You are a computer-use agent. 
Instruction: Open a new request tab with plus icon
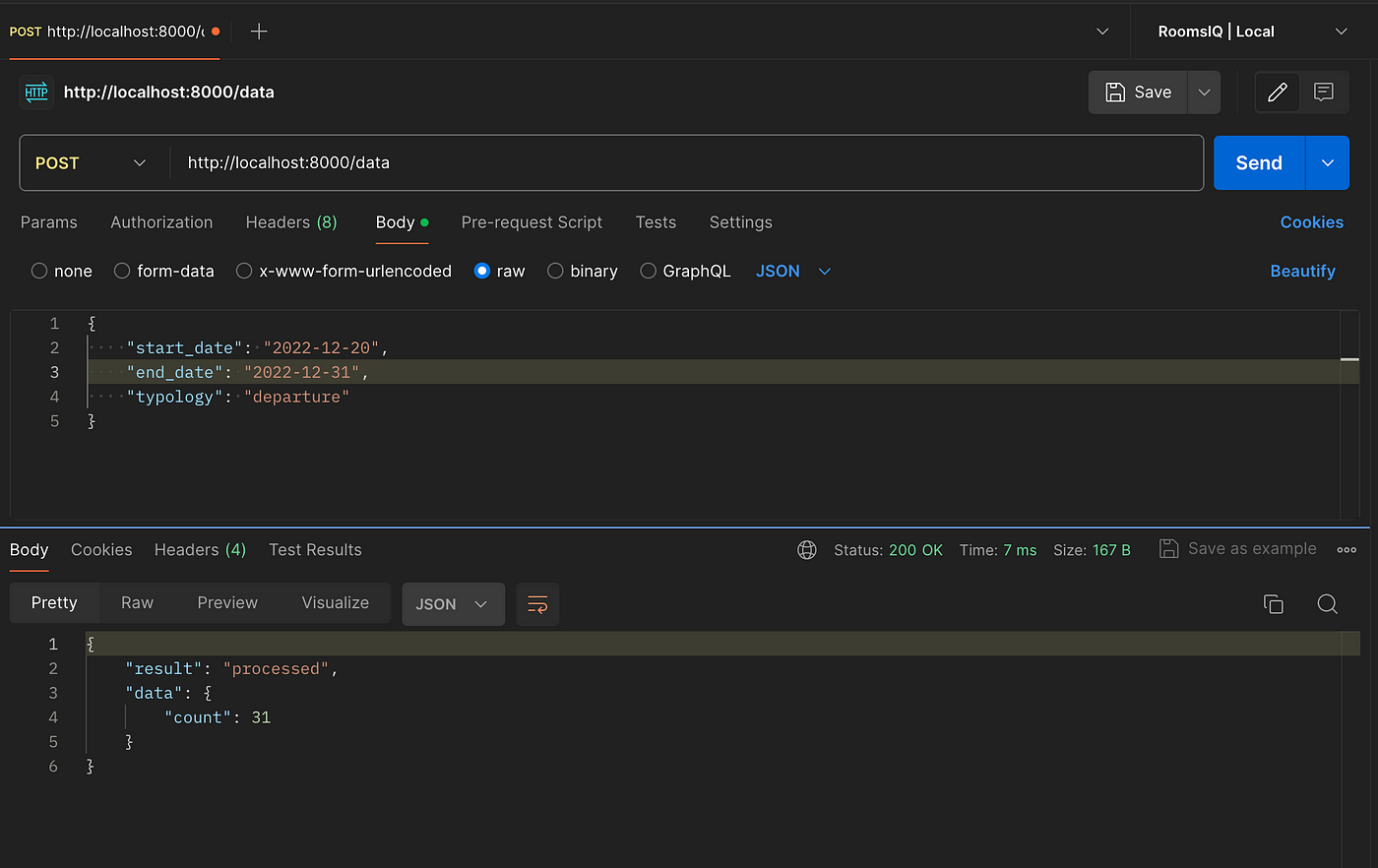click(x=259, y=31)
